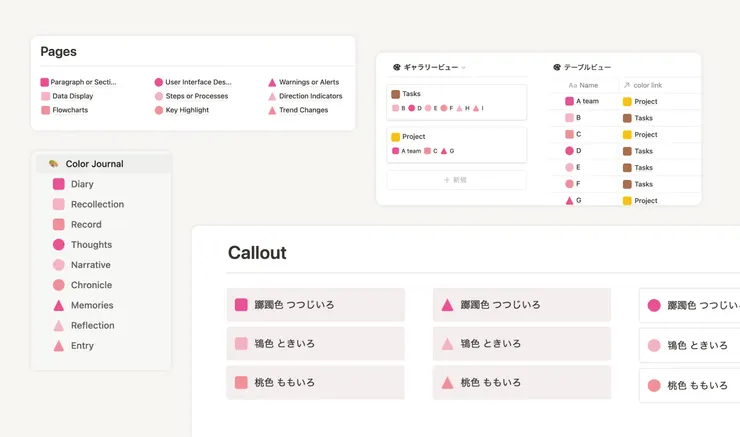Click the yellow Project icon in gallery card
The image size is (740, 437).
point(395,137)
